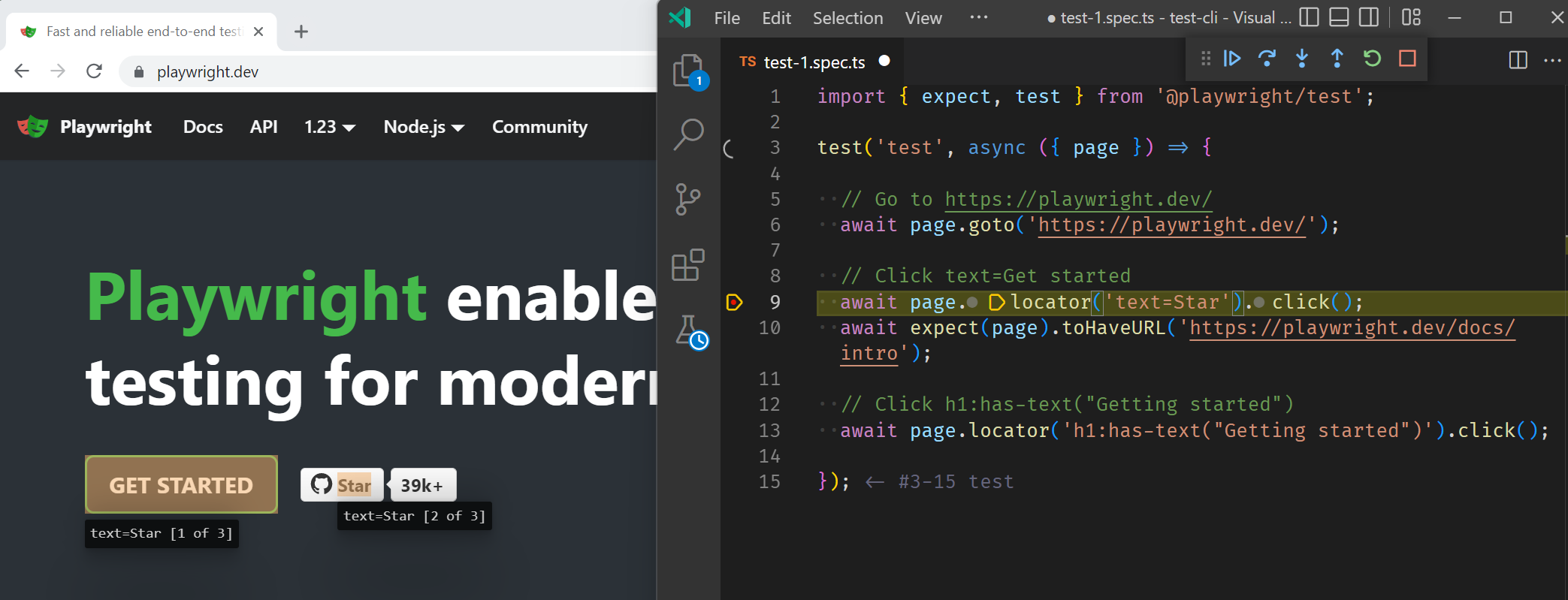The width and height of the screenshot is (1568, 600).
Task: Toggle primary side bar layout icon
Action: click(1309, 17)
